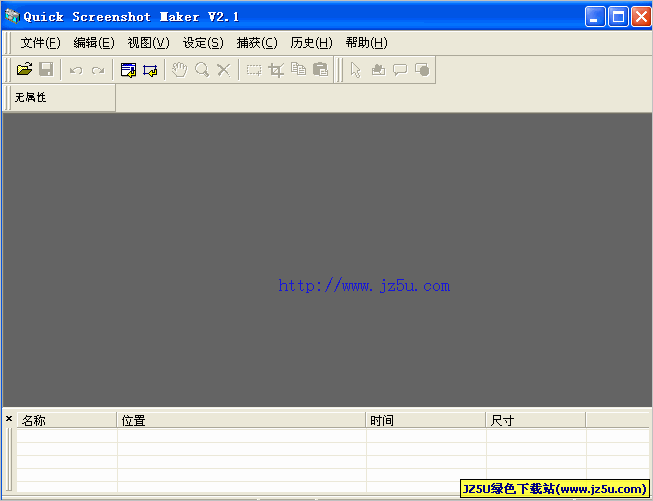This screenshot has width=653, height=501.
Task: Click the X delete icon in toolbar
Action: [224, 70]
